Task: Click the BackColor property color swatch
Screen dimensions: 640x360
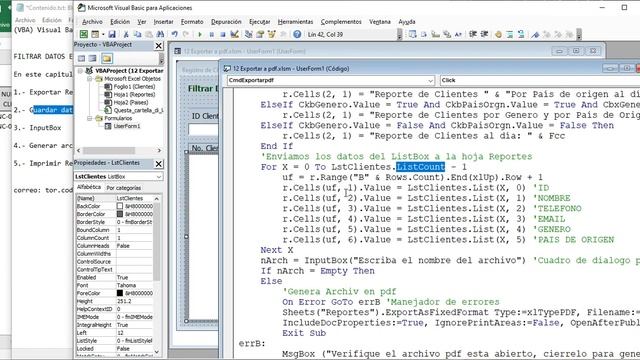Action: tap(120, 206)
